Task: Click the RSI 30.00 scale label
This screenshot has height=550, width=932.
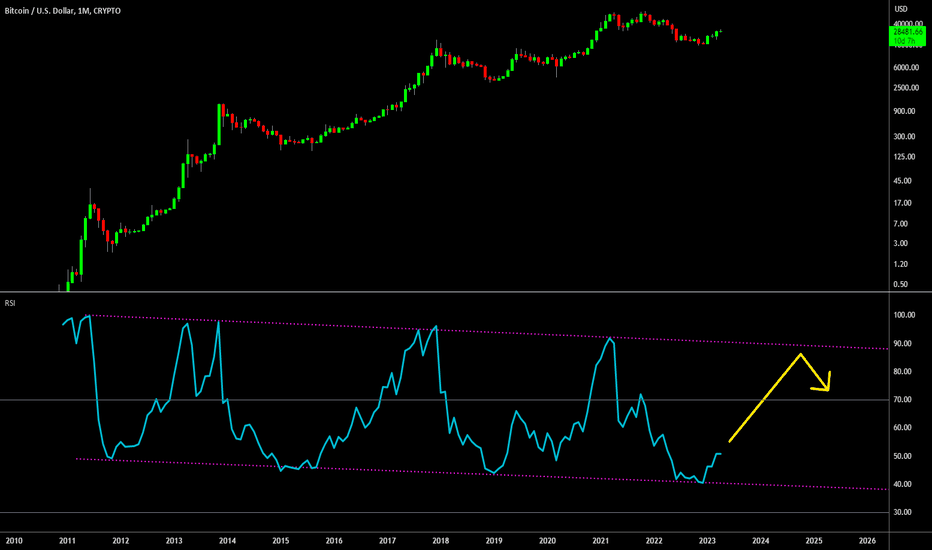Action: tap(903, 512)
